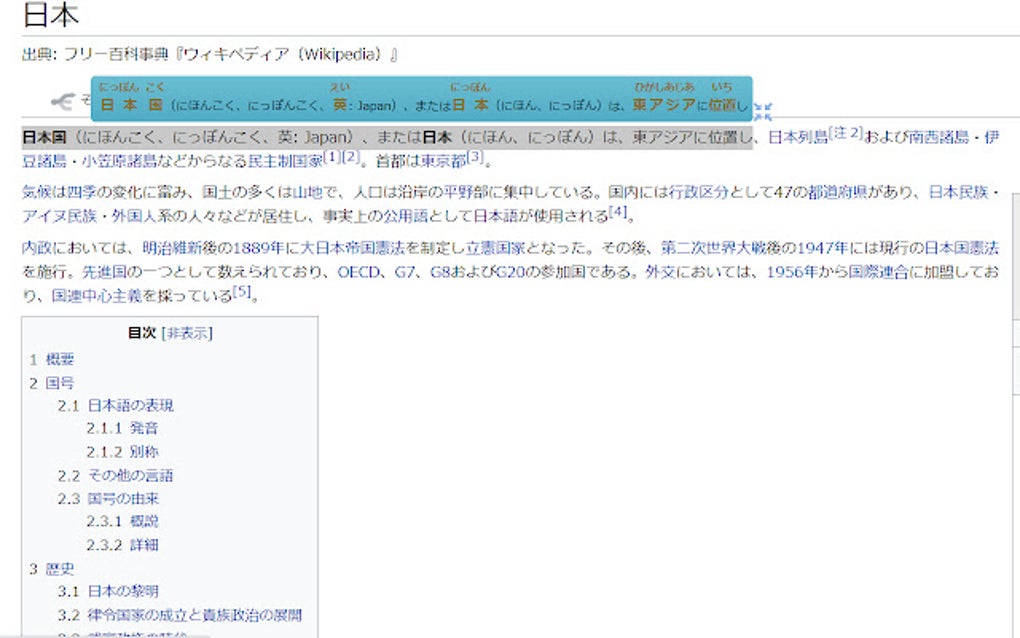Select 概要 in the table of contents
1020x638 pixels.
(60, 360)
